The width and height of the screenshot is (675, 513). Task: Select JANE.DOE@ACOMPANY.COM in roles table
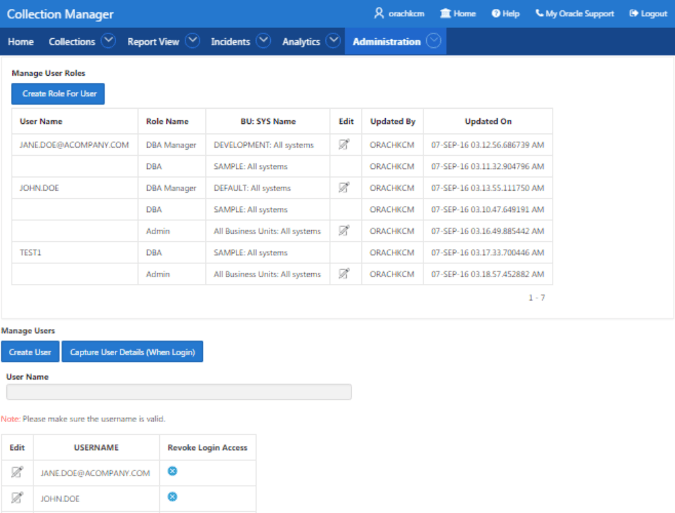tap(74, 145)
